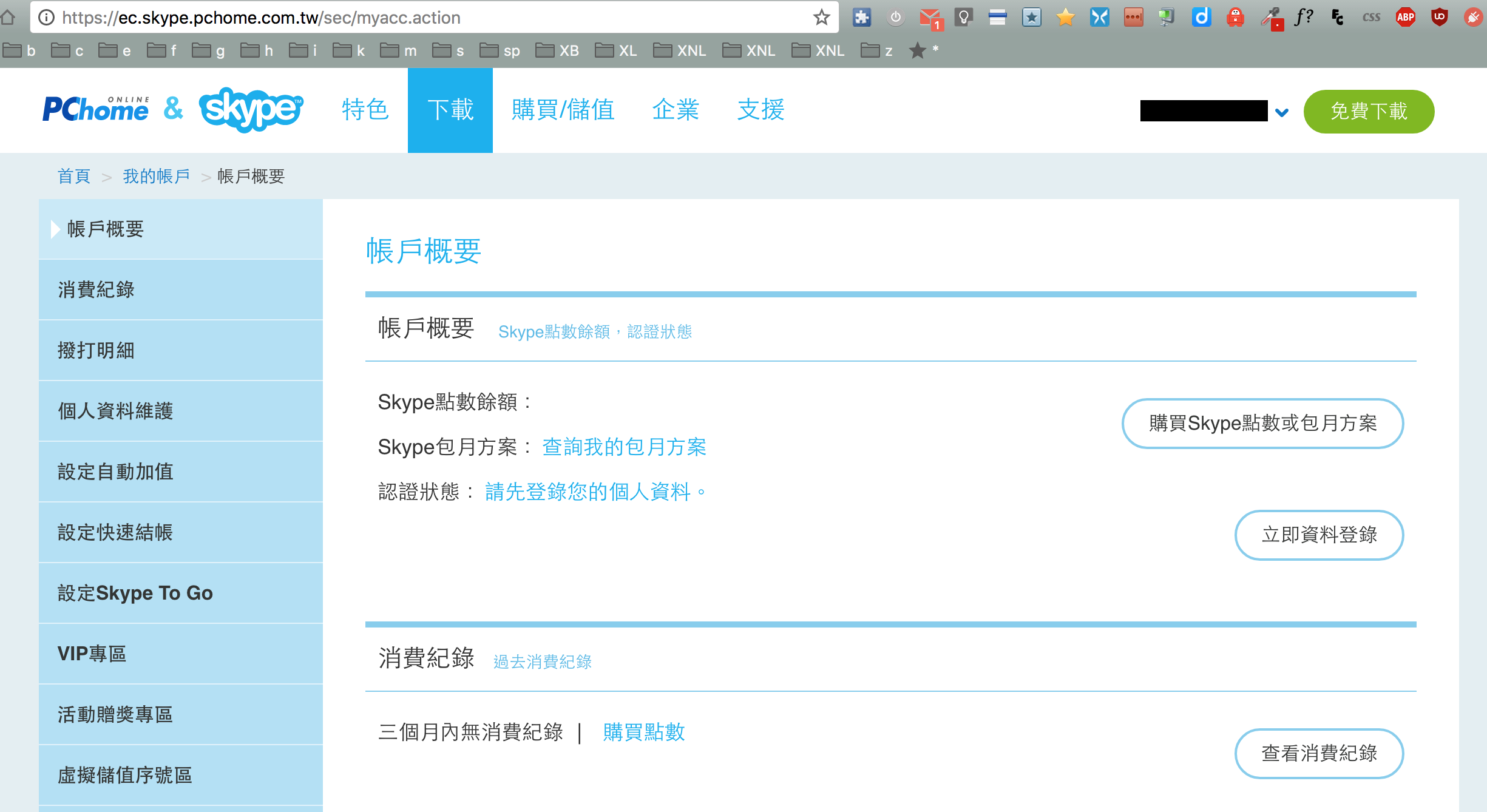Screen dimensions: 1487x812
Task: Open 虛擬儲值序號區 in the sidebar
Action: pos(181,775)
